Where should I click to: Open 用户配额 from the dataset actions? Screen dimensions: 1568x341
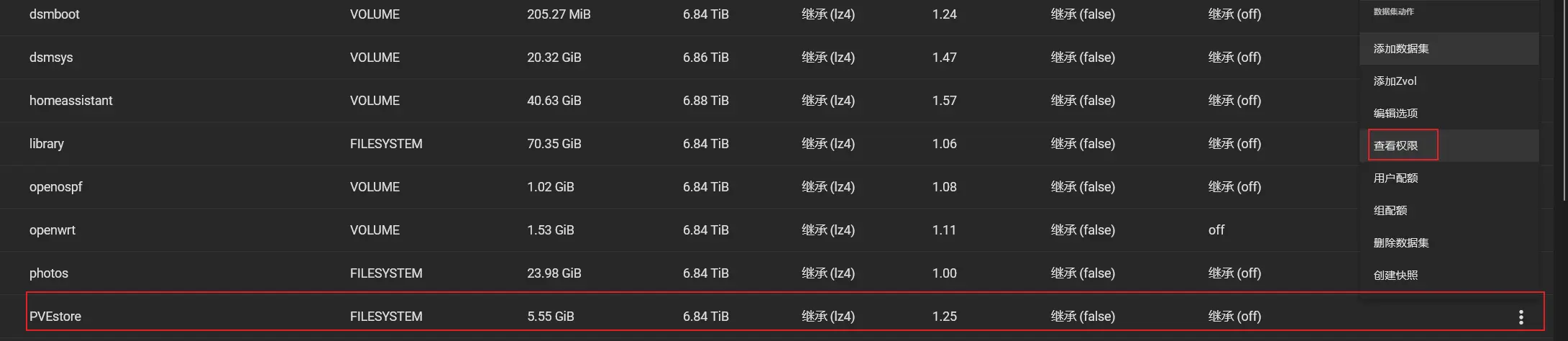click(x=1395, y=178)
